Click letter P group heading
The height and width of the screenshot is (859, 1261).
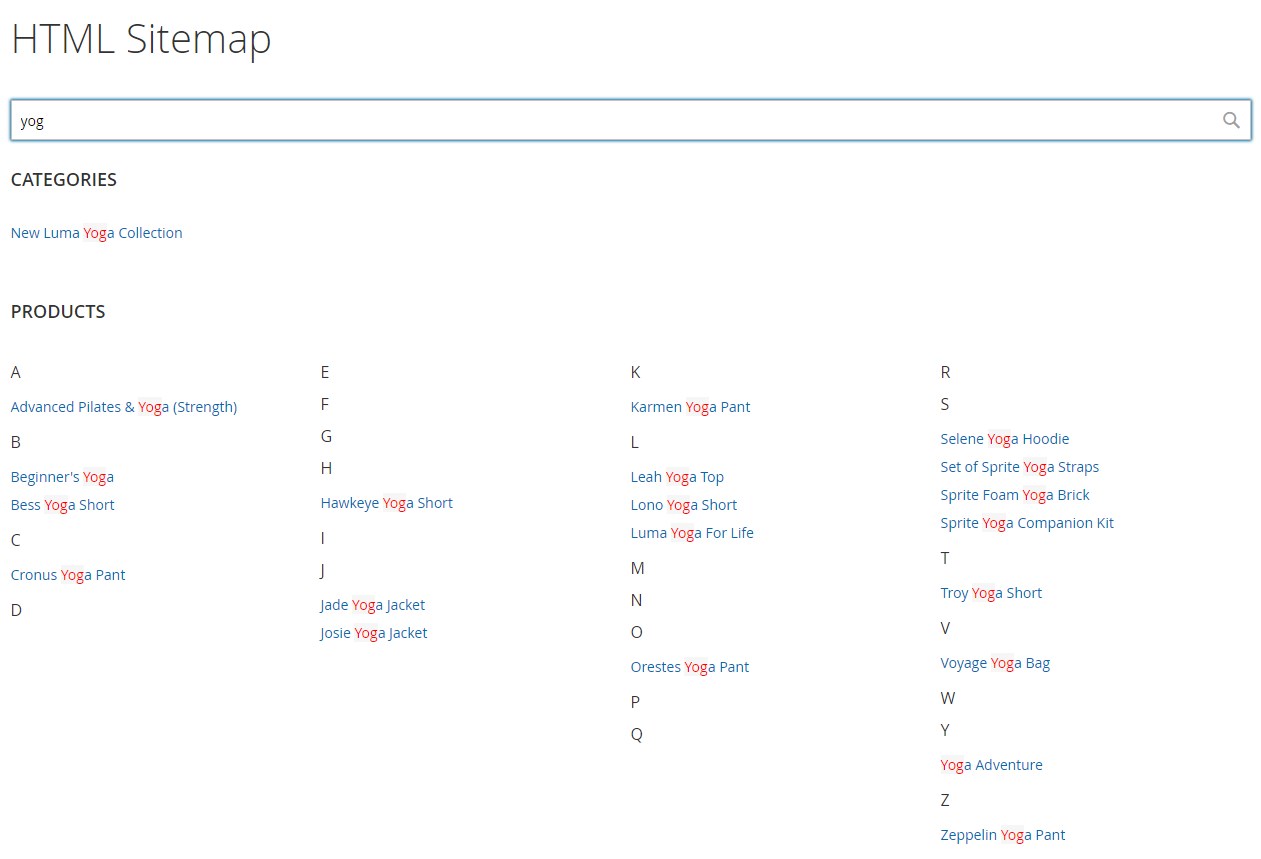[636, 702]
